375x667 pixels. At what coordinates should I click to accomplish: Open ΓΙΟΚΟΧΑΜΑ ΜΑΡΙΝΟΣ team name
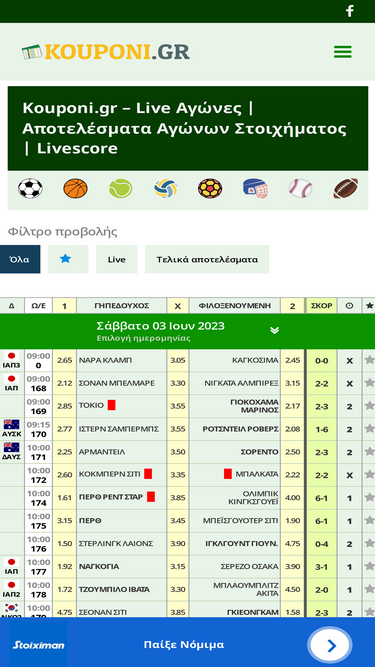(255, 406)
